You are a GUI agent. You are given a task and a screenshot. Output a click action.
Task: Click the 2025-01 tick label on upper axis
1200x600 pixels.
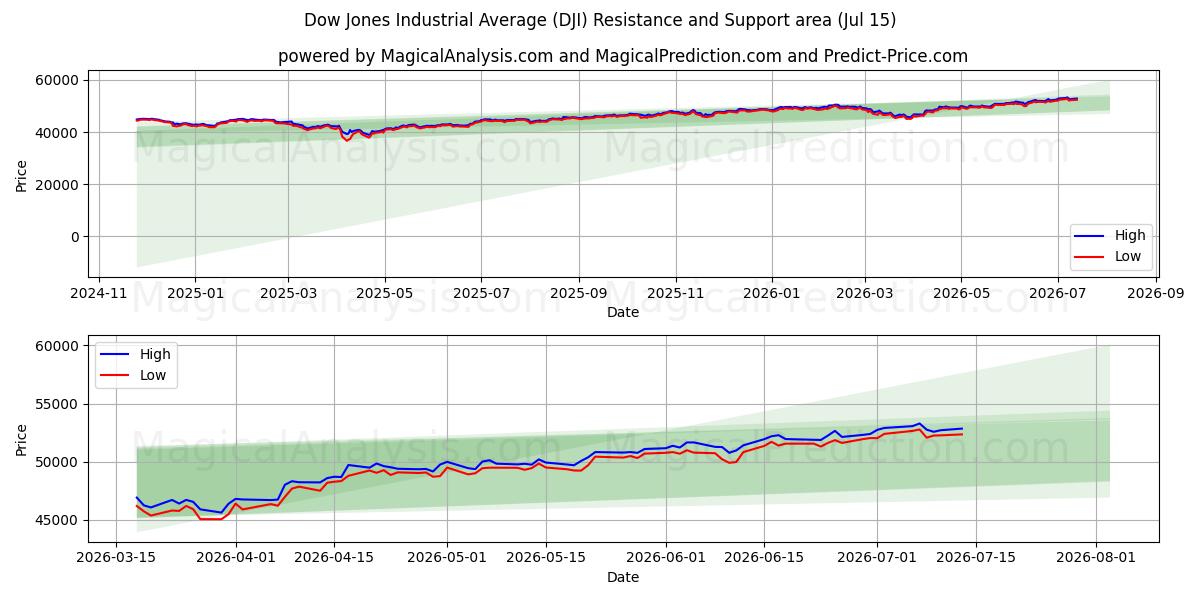(x=194, y=294)
